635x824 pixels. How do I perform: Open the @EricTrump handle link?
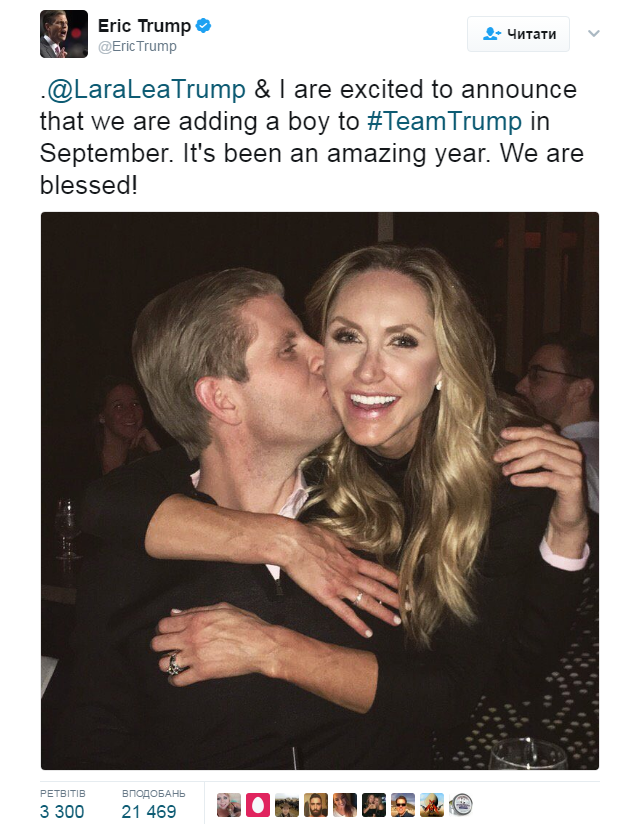[137, 46]
